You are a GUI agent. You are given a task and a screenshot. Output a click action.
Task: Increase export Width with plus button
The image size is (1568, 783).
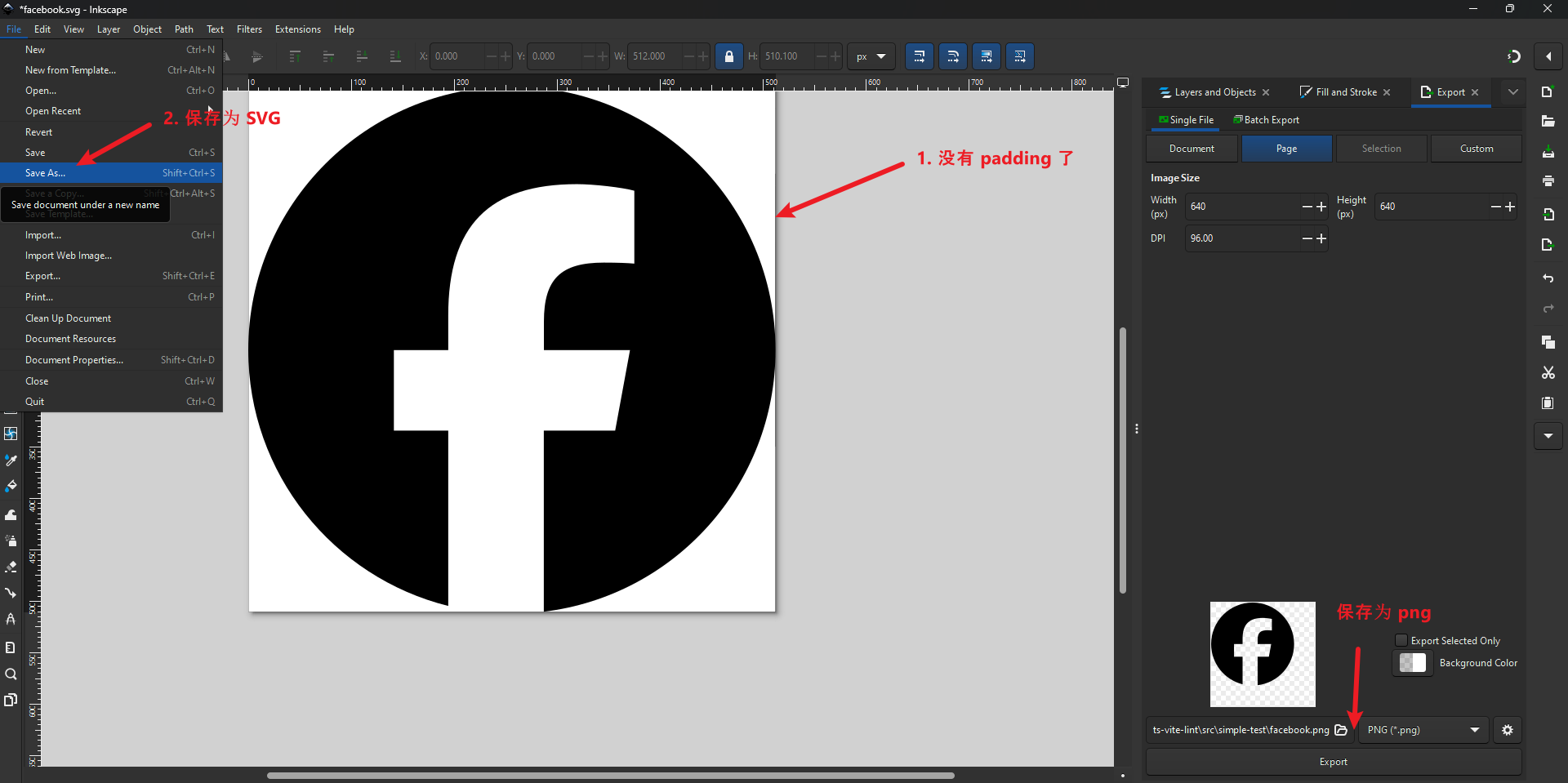click(1321, 207)
